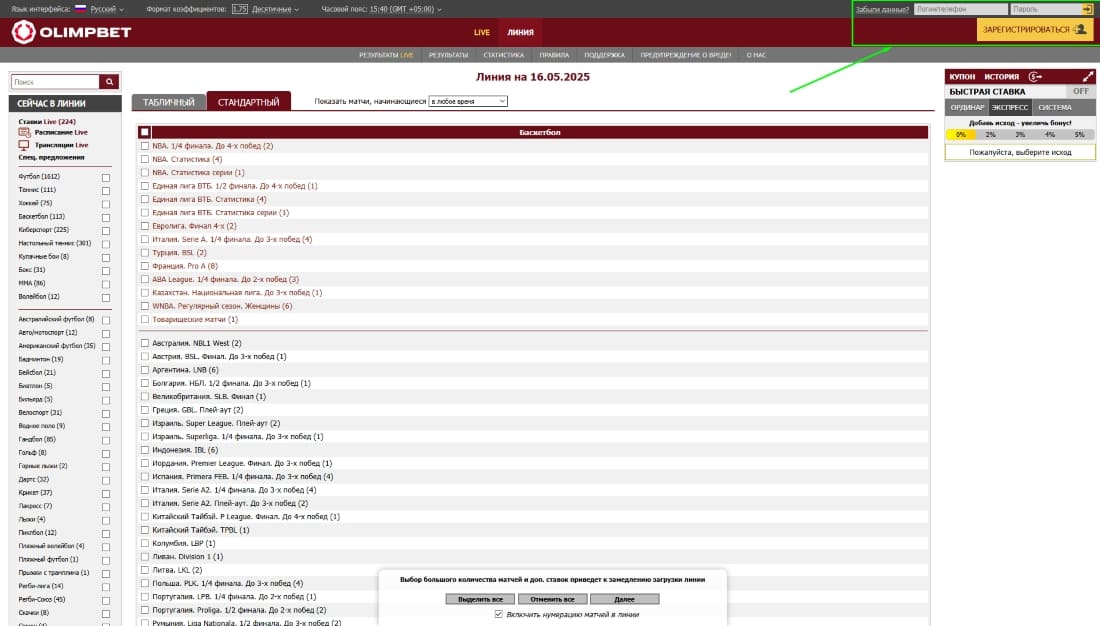Select the Ординар bet type
Viewport: 1100px width, 626px height.
click(x=967, y=107)
